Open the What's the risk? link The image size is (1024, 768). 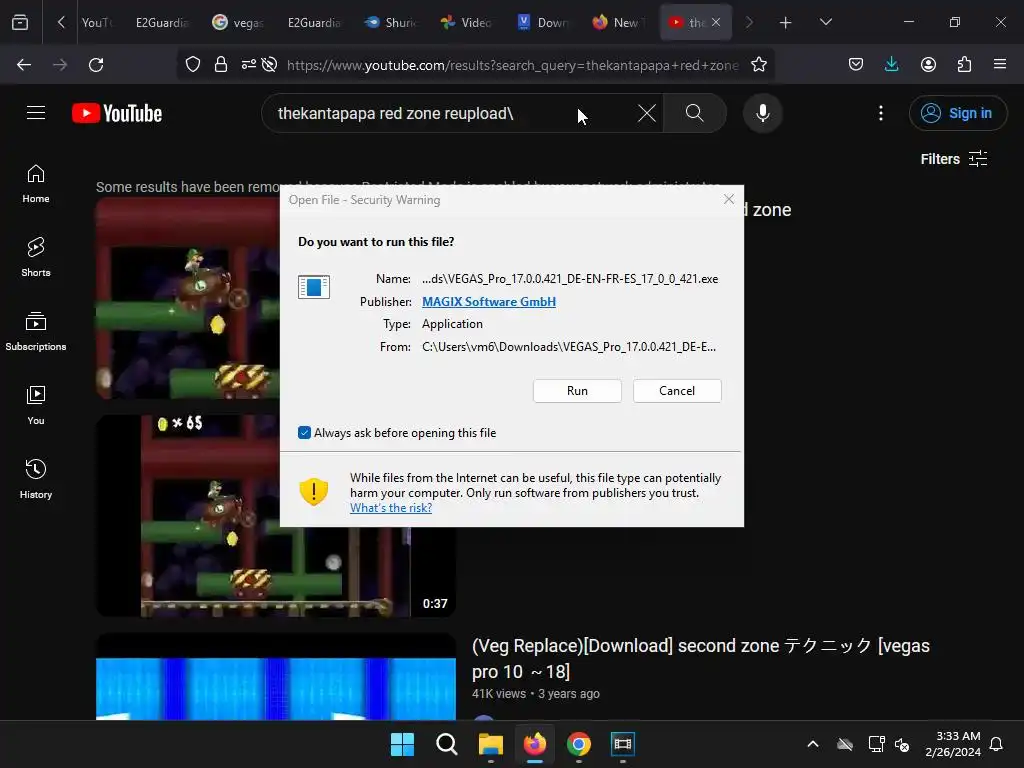coord(391,508)
